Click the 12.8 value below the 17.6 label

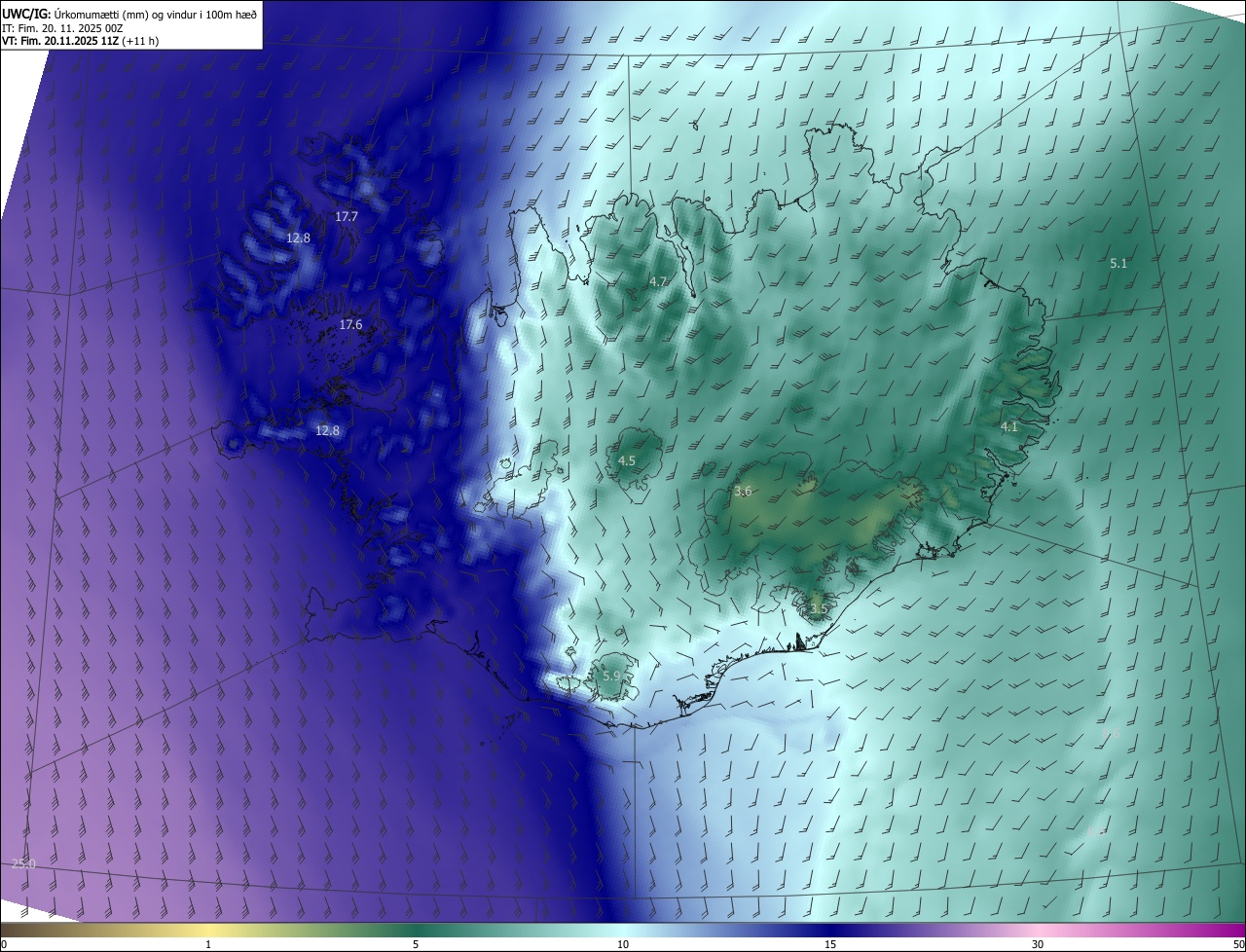pyautogui.click(x=327, y=430)
